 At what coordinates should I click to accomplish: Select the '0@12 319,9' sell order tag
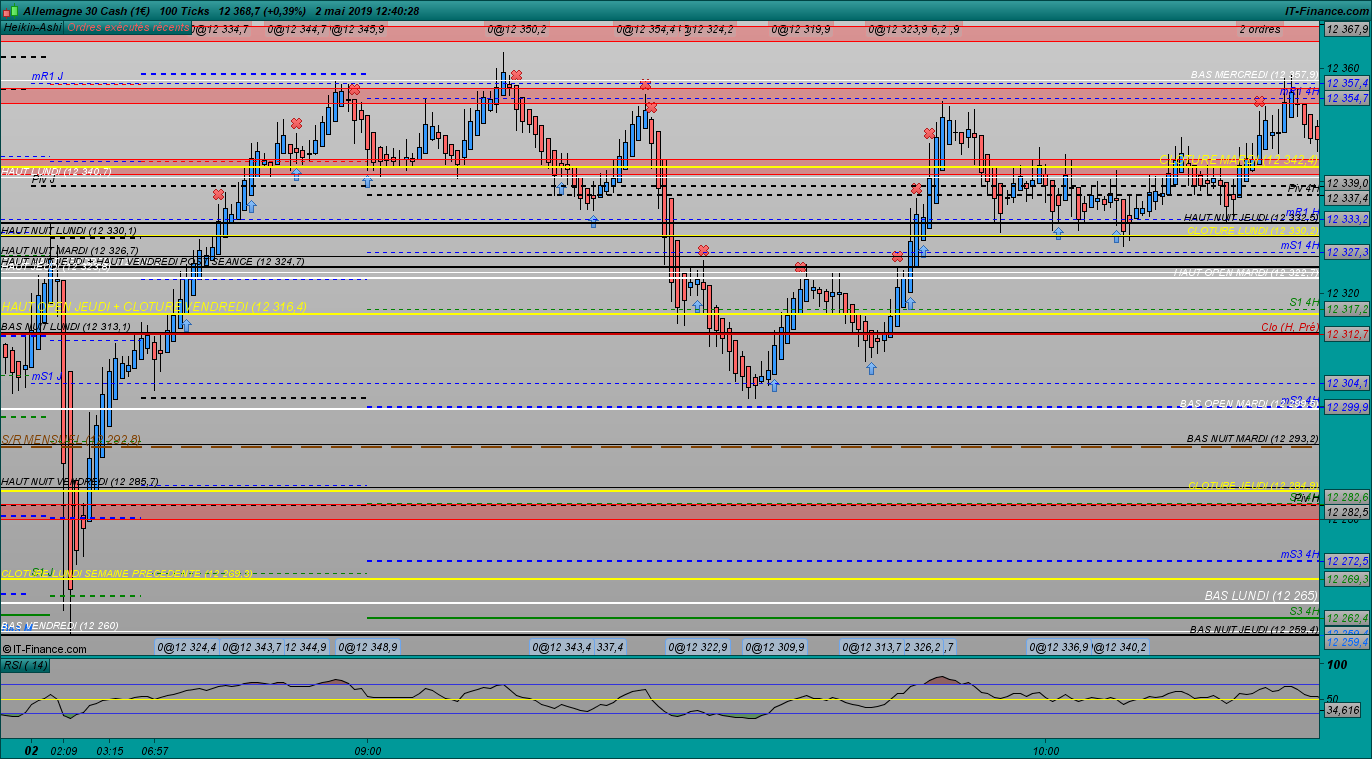[800, 30]
